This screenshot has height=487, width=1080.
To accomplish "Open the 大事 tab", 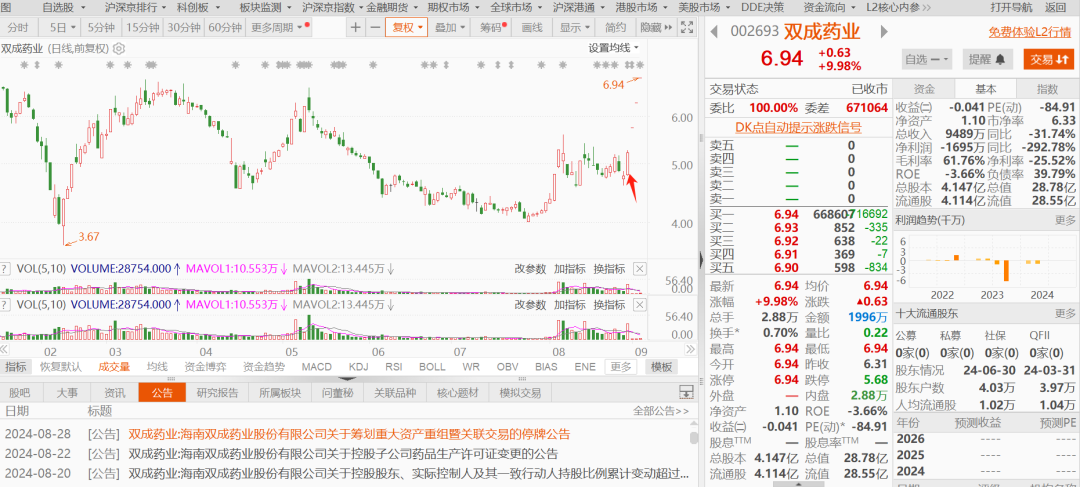I will point(67,393).
